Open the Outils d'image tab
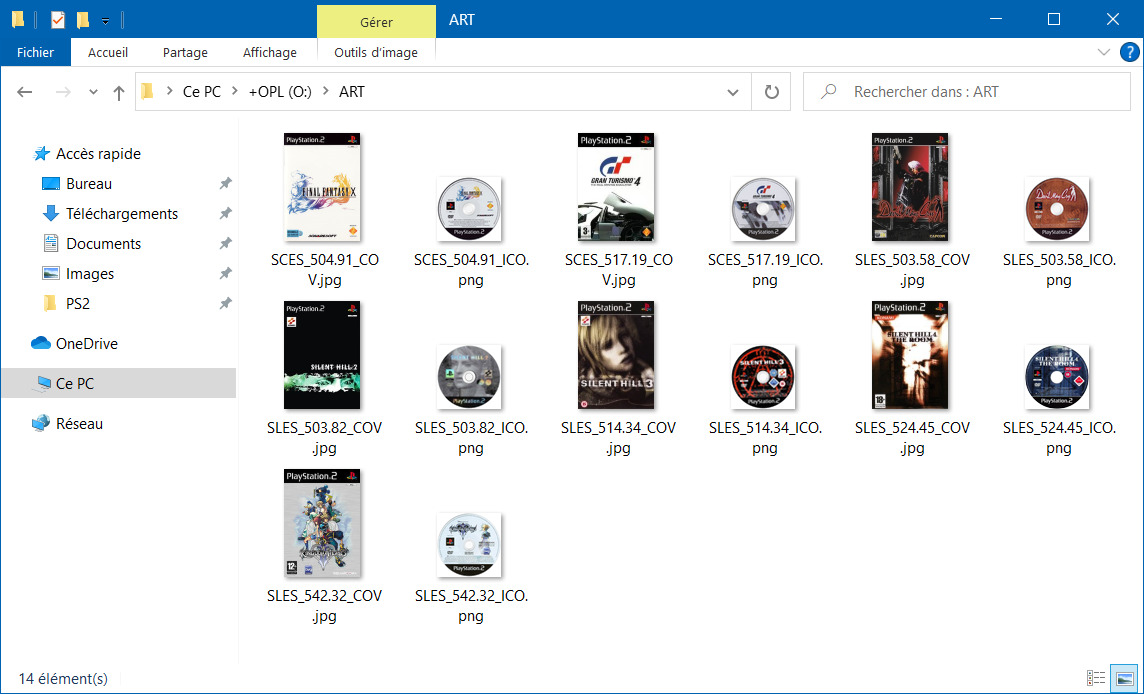The image size is (1144, 694). tap(376, 53)
